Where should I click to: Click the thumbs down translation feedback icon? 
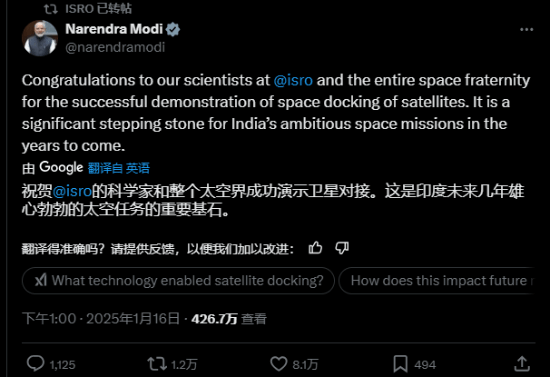point(342,248)
